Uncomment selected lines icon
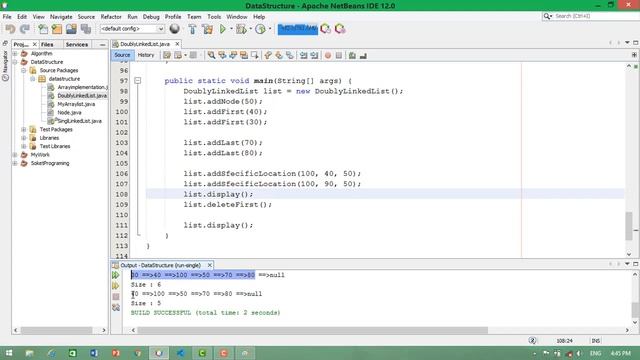 click(363, 55)
